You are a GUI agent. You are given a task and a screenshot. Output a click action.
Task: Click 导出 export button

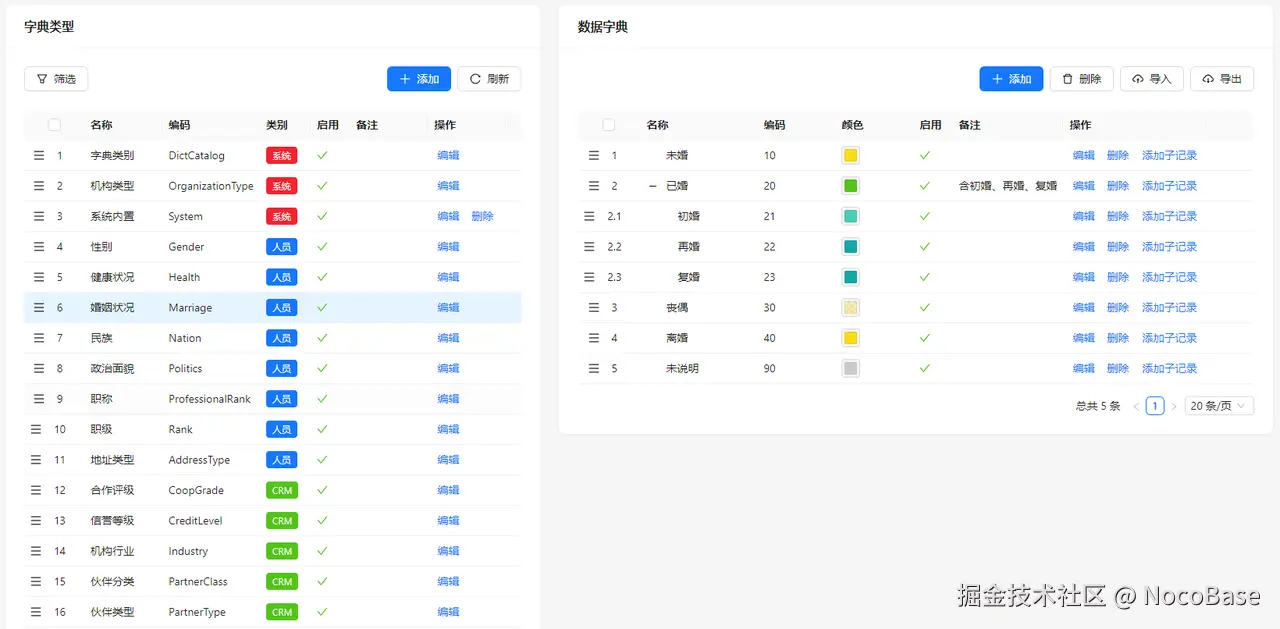(x=1222, y=79)
